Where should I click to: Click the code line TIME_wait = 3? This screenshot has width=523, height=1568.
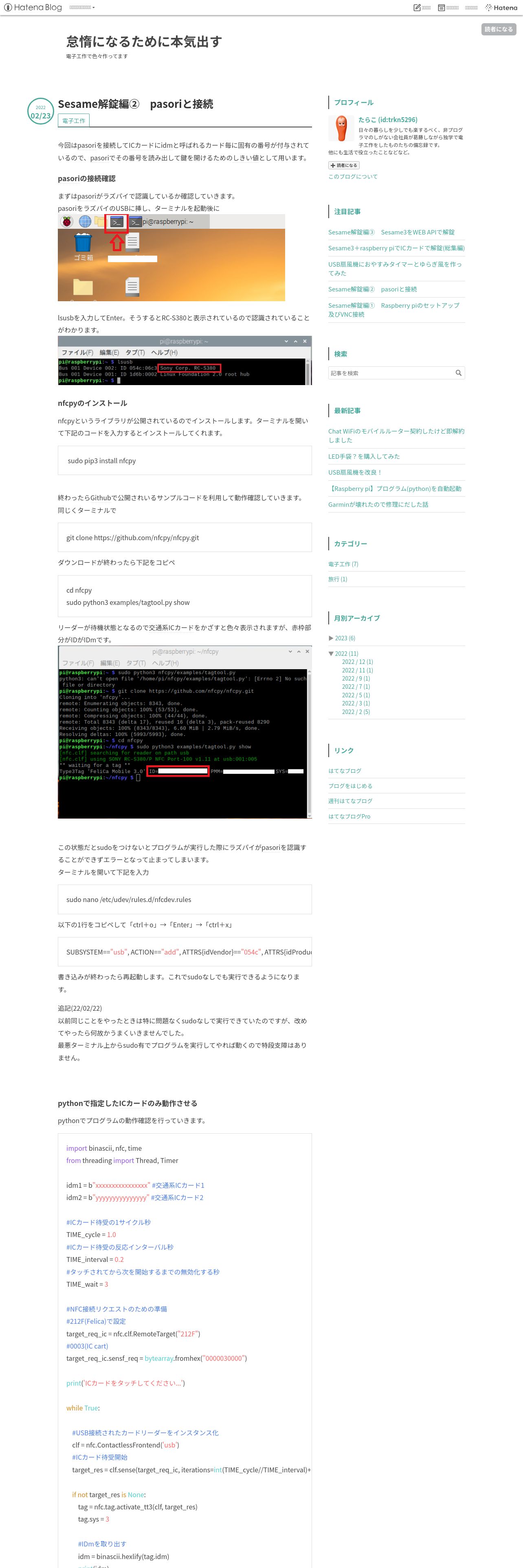pos(87,1284)
